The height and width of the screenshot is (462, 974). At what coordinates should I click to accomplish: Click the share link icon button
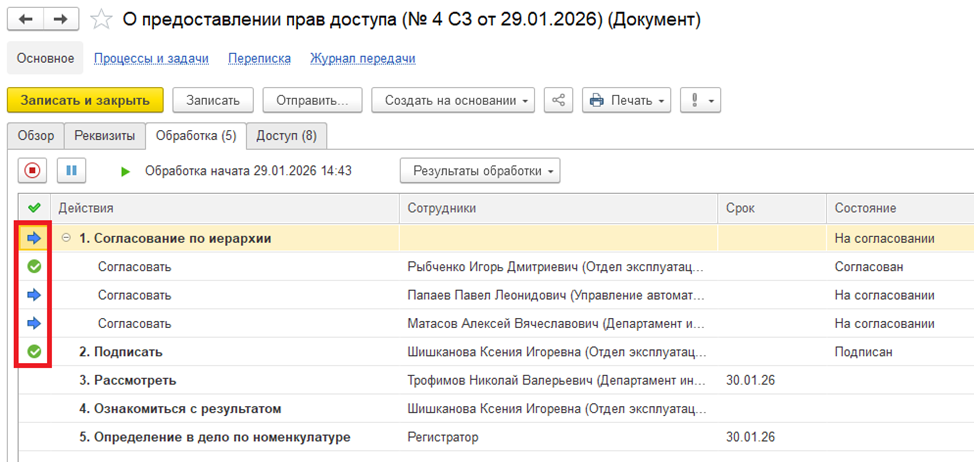pos(558,100)
